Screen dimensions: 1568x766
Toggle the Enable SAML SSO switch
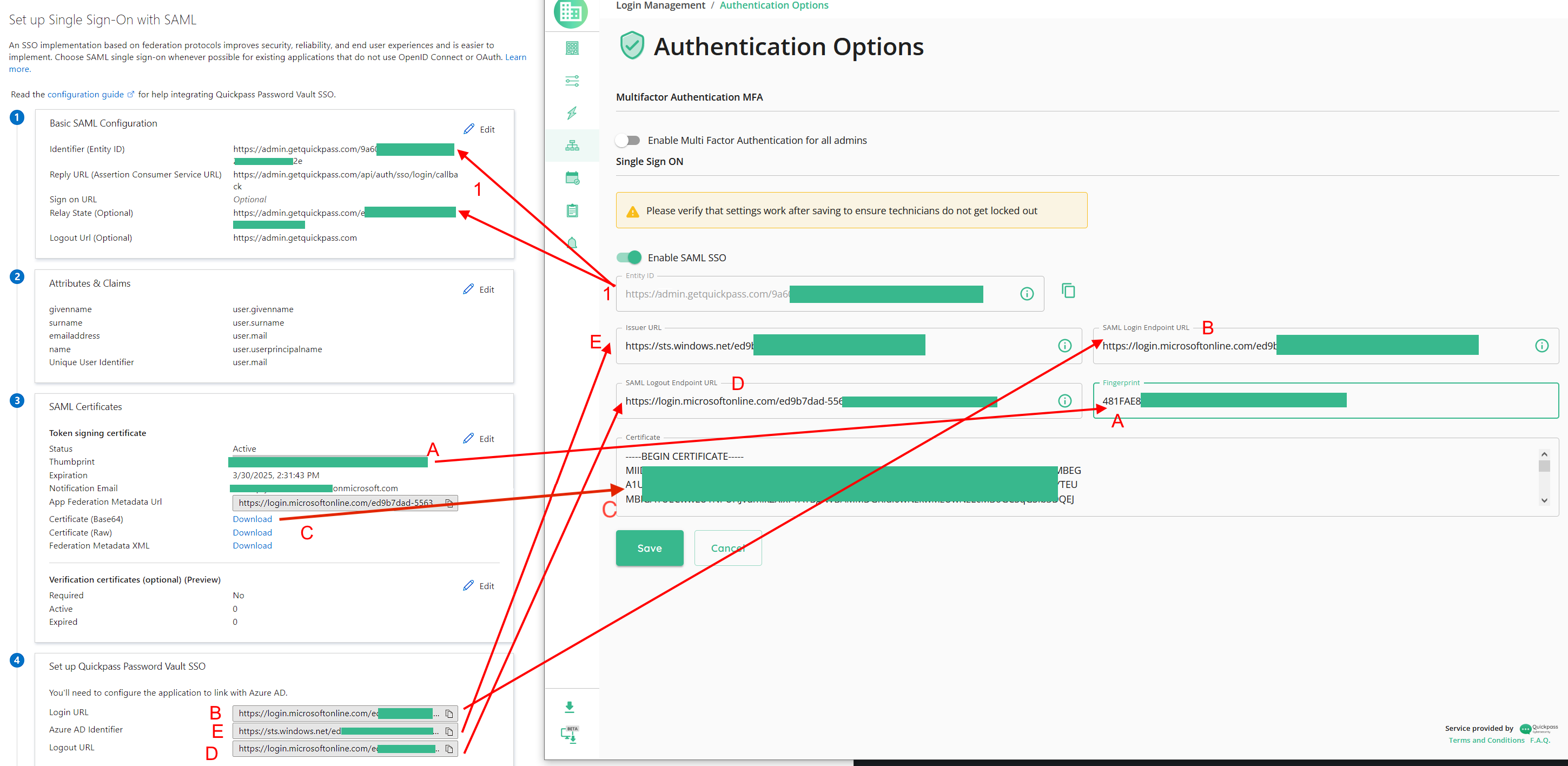pos(628,257)
